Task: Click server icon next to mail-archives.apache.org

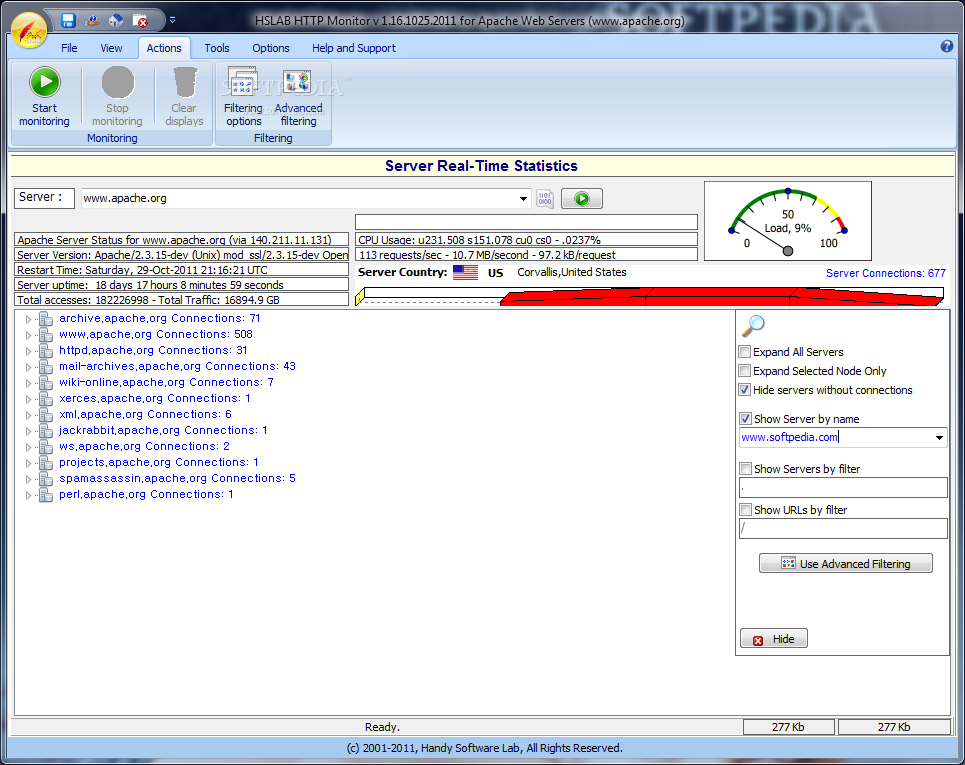Action: pos(46,367)
